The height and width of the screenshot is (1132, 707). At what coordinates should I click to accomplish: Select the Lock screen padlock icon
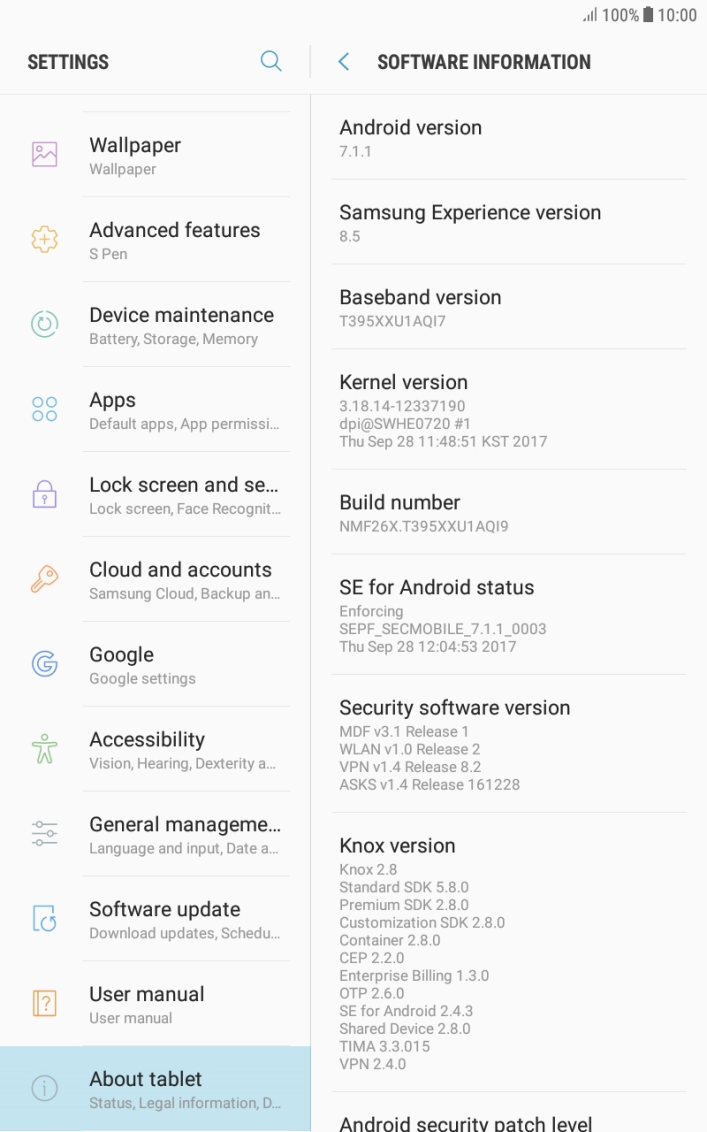point(44,495)
